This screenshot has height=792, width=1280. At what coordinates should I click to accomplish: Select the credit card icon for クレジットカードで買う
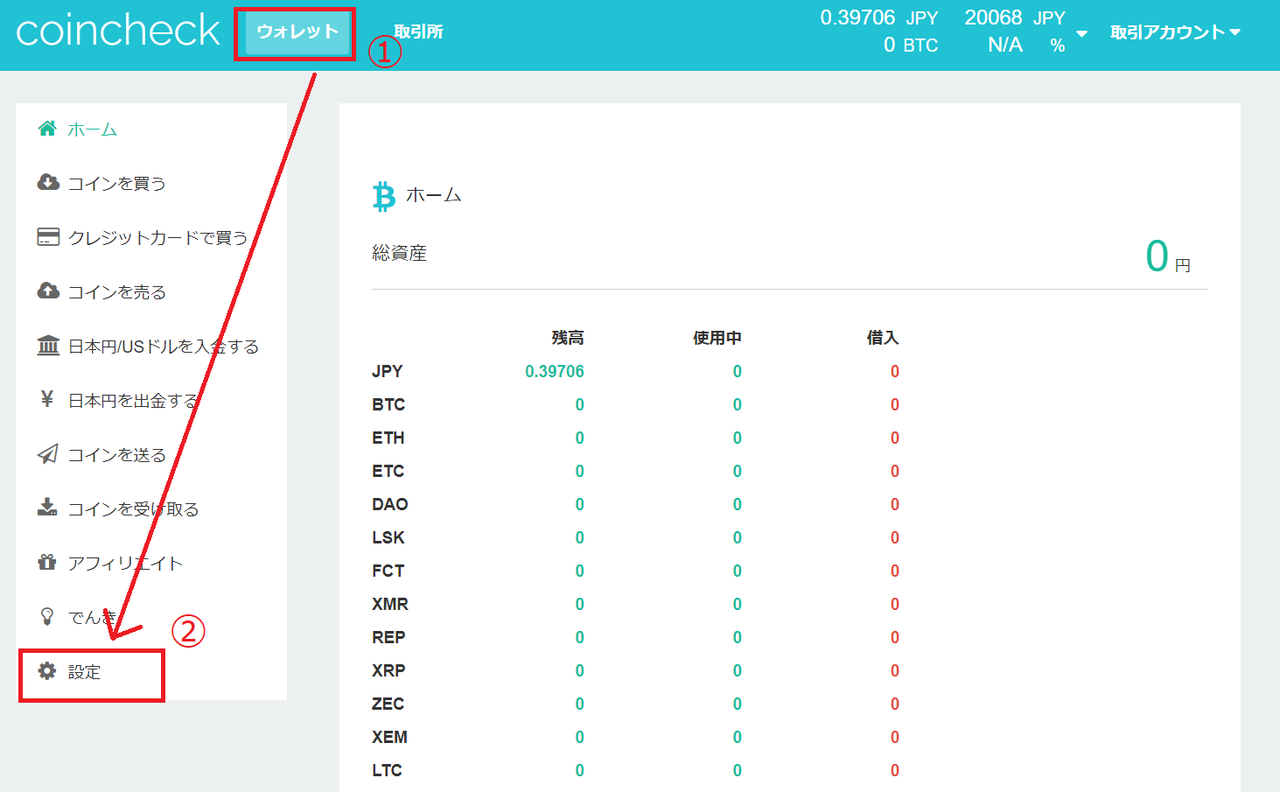pyautogui.click(x=46, y=237)
